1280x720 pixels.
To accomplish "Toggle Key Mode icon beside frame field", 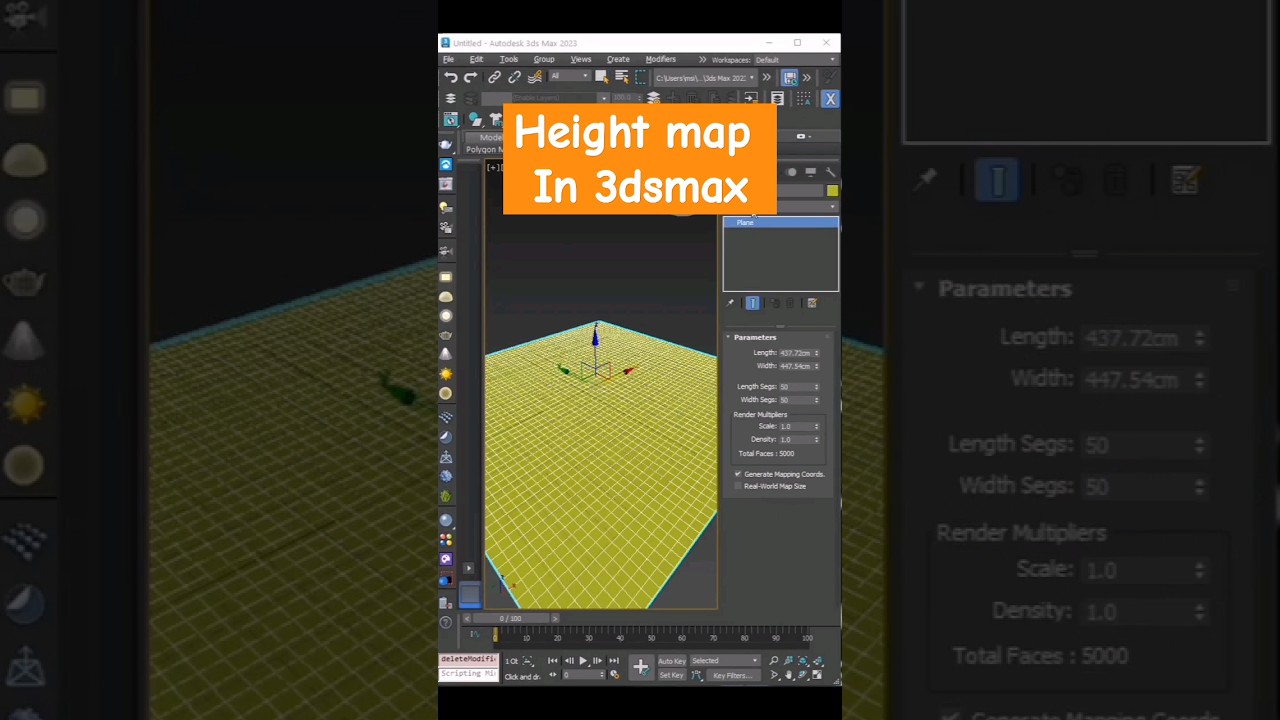I will [553, 675].
